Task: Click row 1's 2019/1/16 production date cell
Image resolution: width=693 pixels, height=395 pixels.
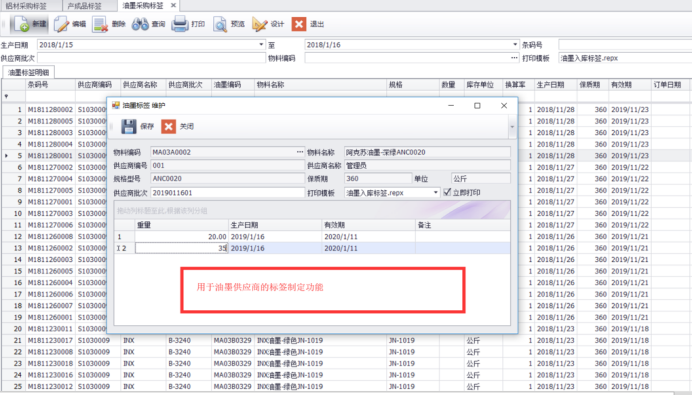Action: tap(275, 237)
